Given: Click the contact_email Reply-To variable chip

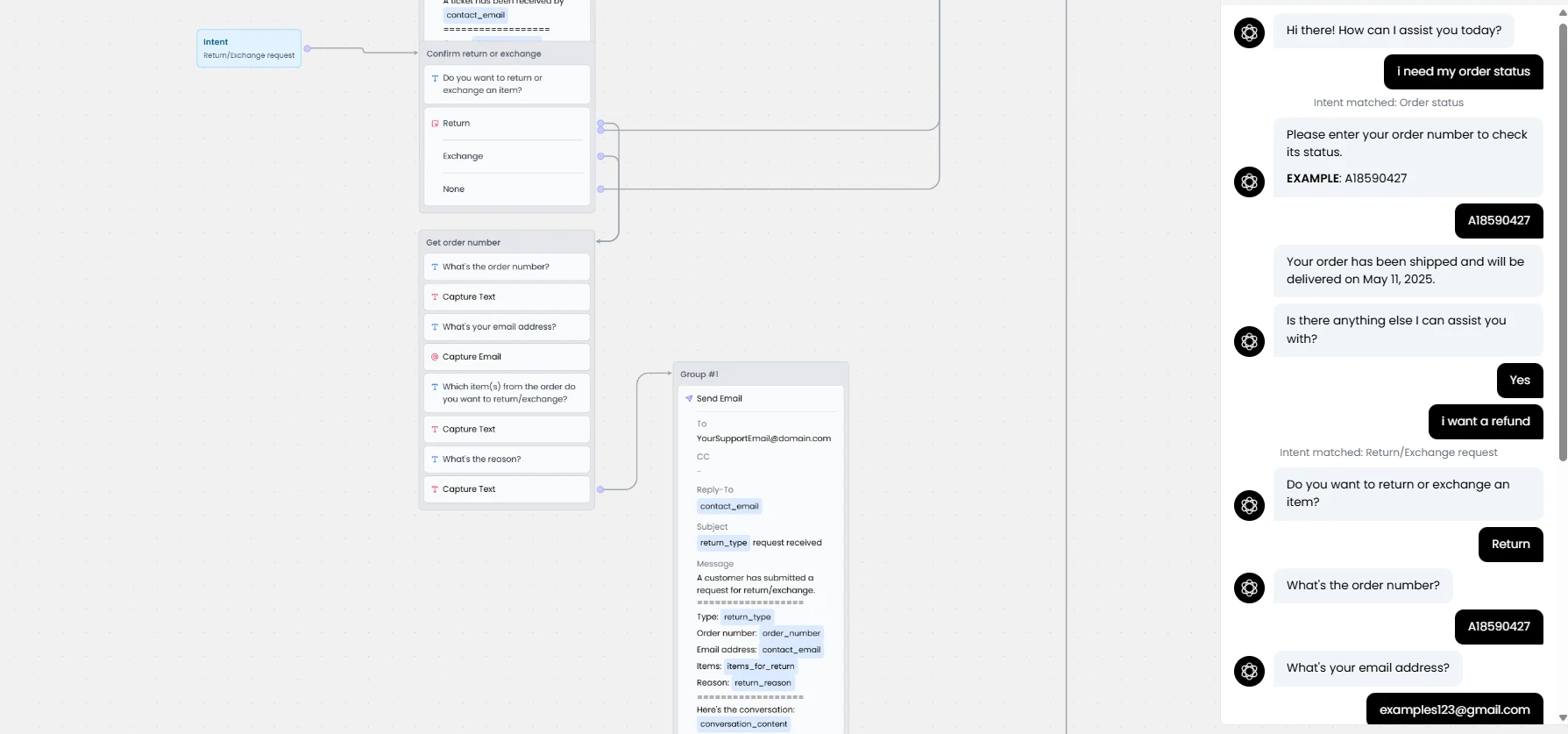Looking at the screenshot, I should pos(729,506).
